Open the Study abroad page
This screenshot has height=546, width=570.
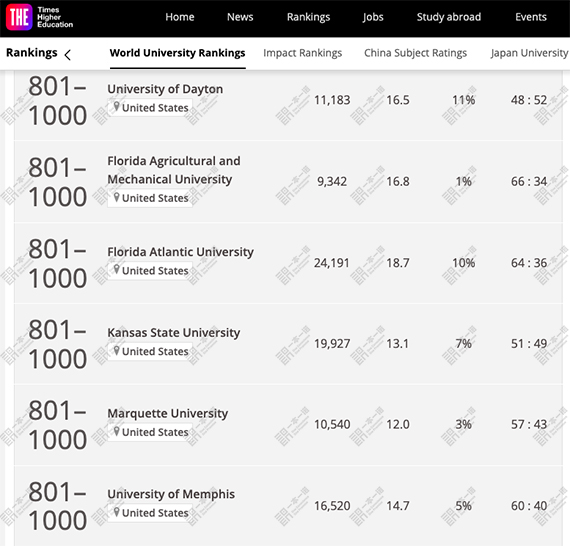pyautogui.click(x=449, y=17)
